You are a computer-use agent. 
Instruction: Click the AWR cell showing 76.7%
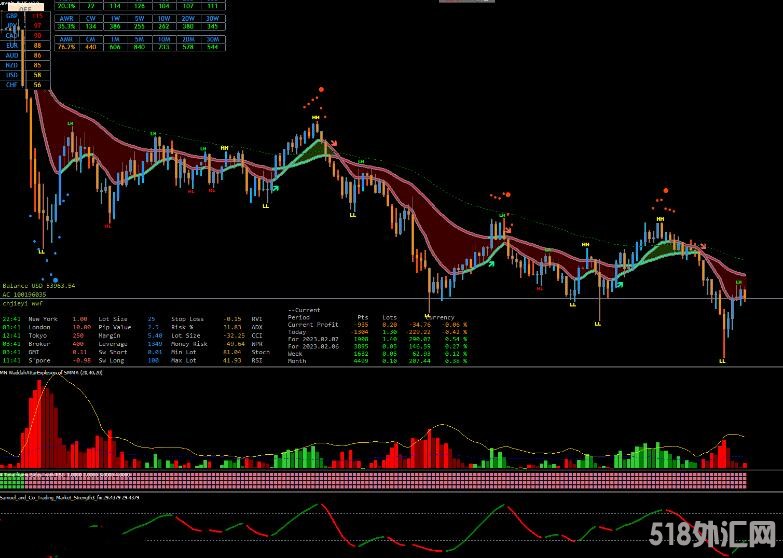tap(65, 45)
